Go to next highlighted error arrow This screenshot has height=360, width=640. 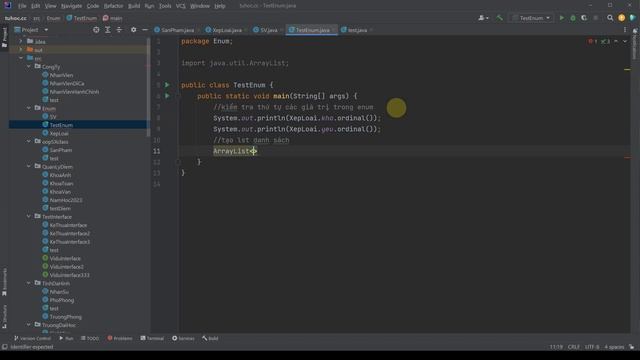[x=624, y=42]
